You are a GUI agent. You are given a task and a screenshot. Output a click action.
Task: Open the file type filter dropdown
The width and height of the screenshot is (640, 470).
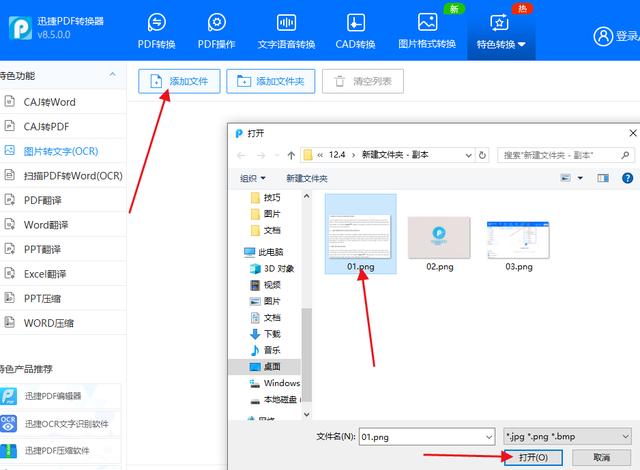click(x=568, y=437)
